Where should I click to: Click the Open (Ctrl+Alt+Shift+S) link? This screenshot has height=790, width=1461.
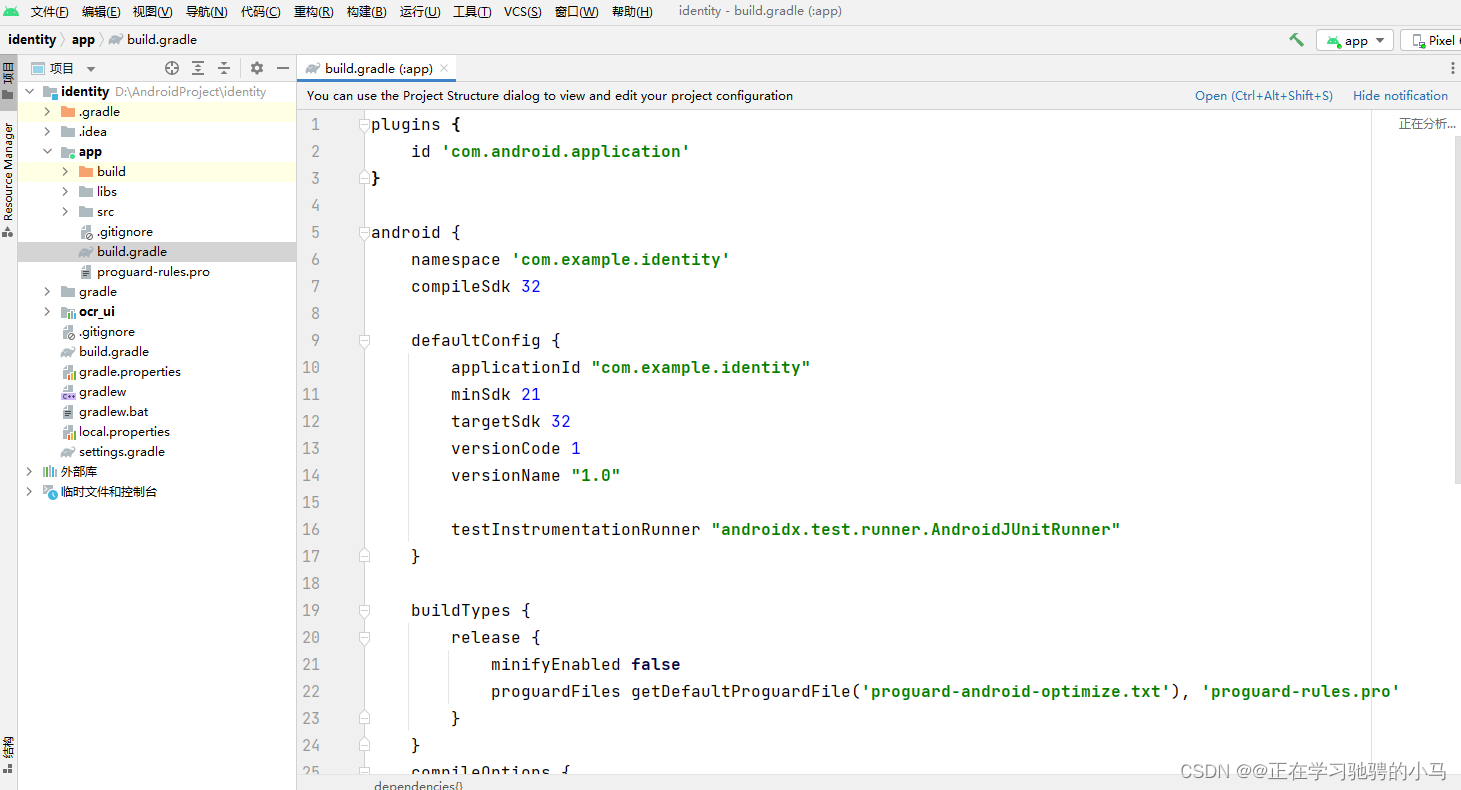click(1264, 96)
